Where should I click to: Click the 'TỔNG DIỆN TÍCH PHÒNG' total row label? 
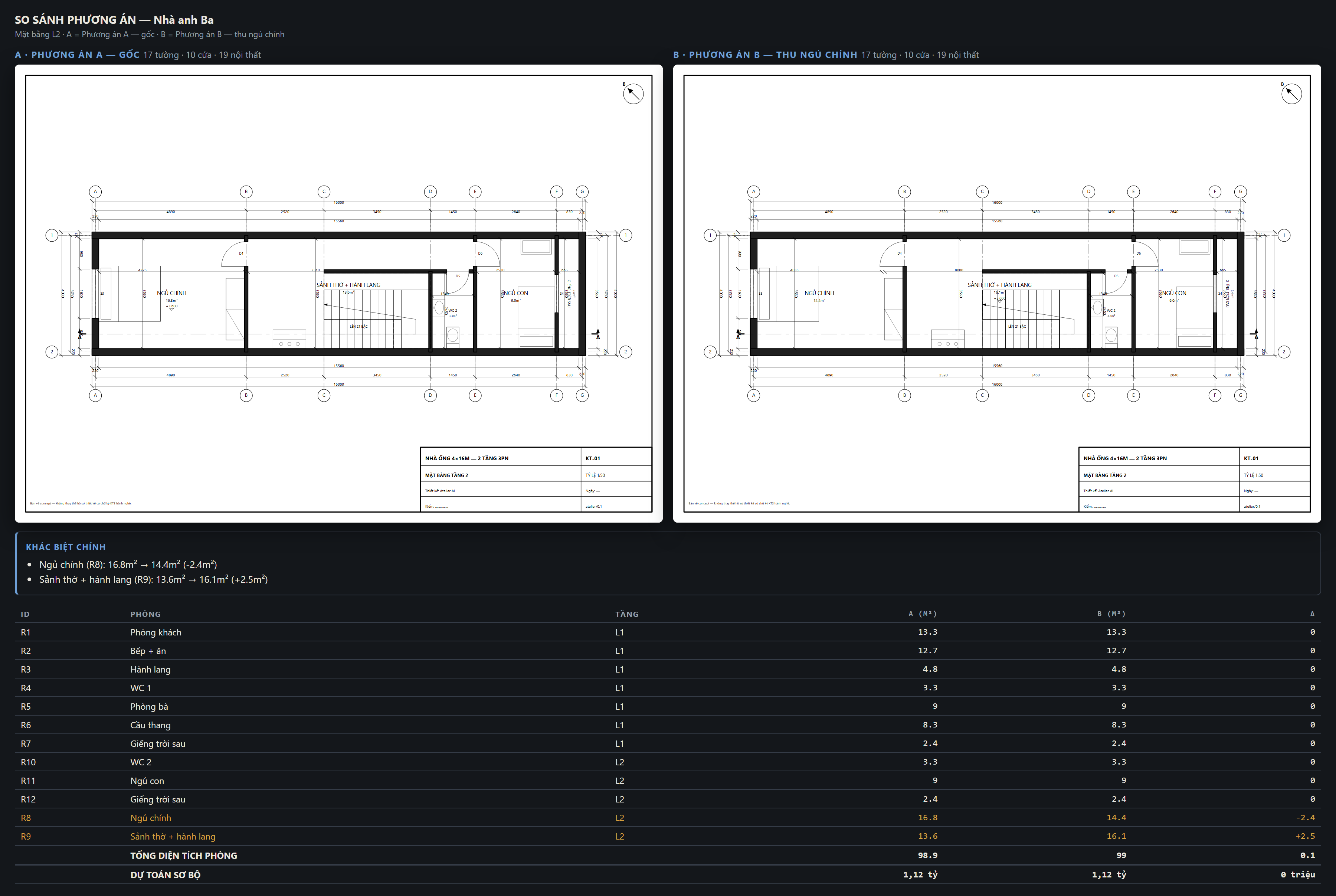tap(183, 856)
